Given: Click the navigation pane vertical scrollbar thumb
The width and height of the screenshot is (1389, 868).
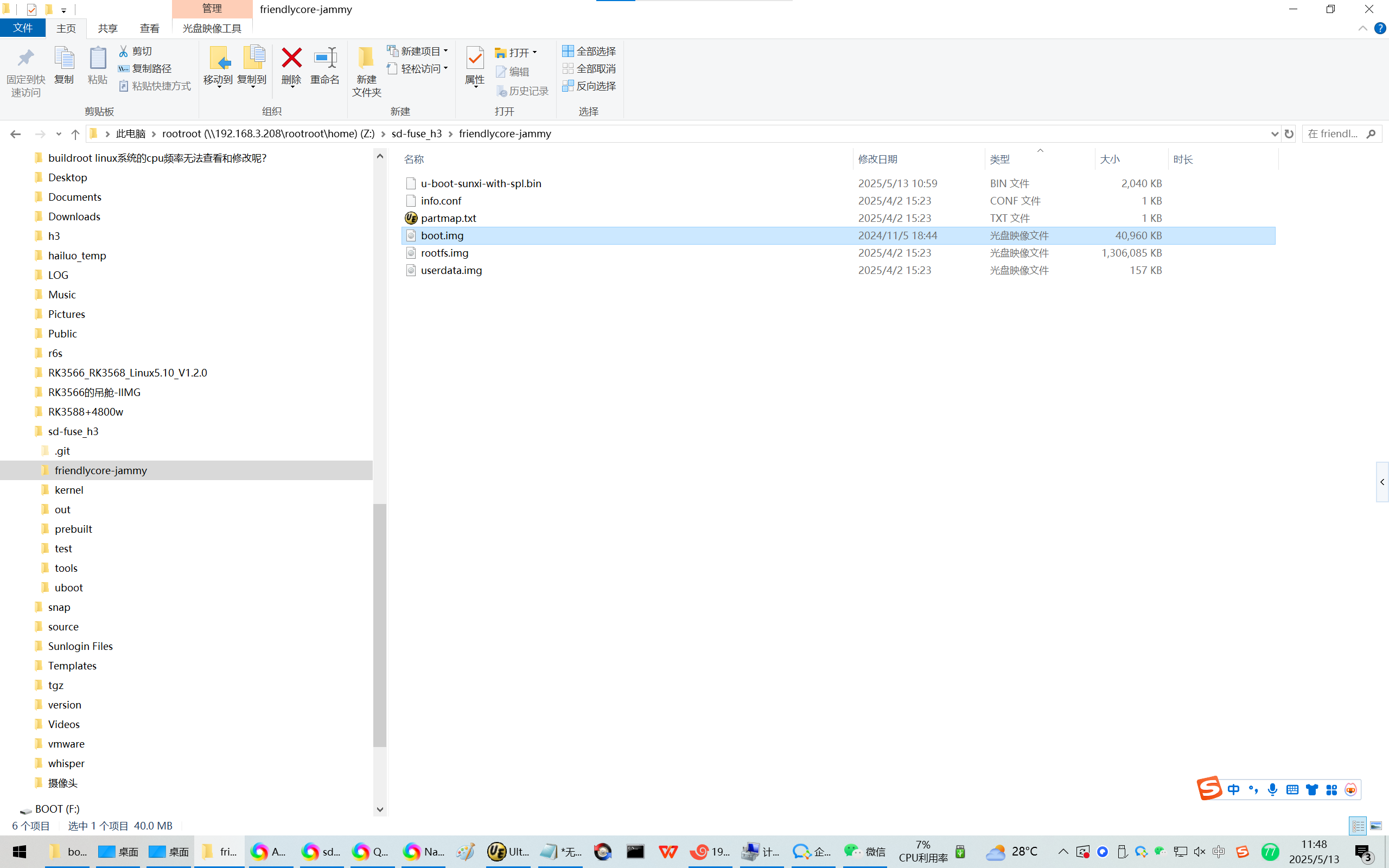Looking at the screenshot, I should 379,624.
